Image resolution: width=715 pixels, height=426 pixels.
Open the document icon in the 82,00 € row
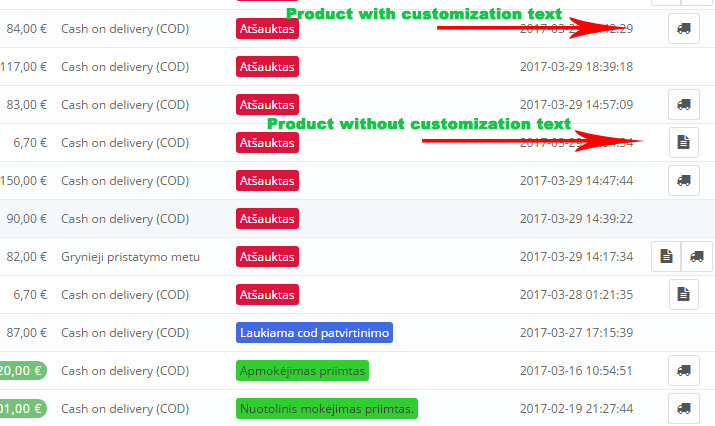point(666,256)
